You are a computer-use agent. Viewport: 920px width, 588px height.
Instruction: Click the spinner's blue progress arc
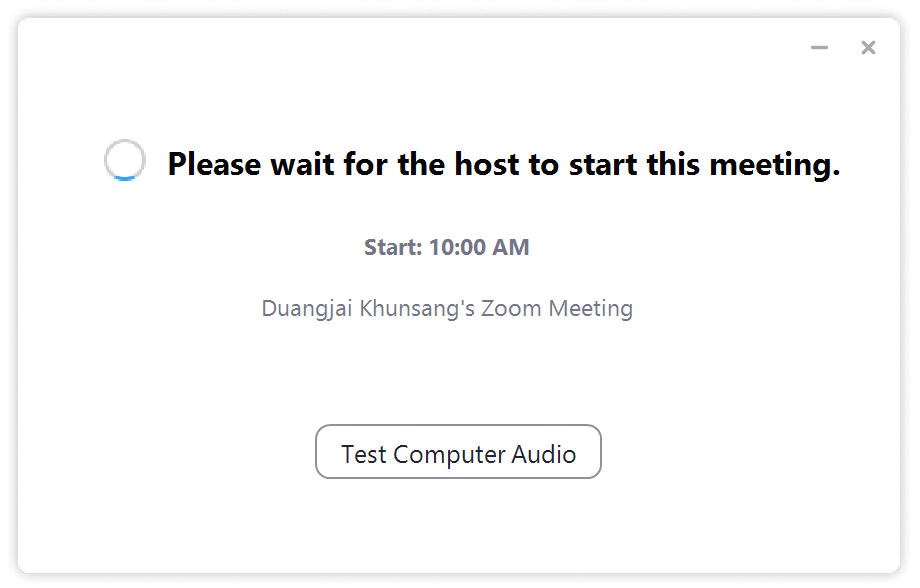coord(125,178)
